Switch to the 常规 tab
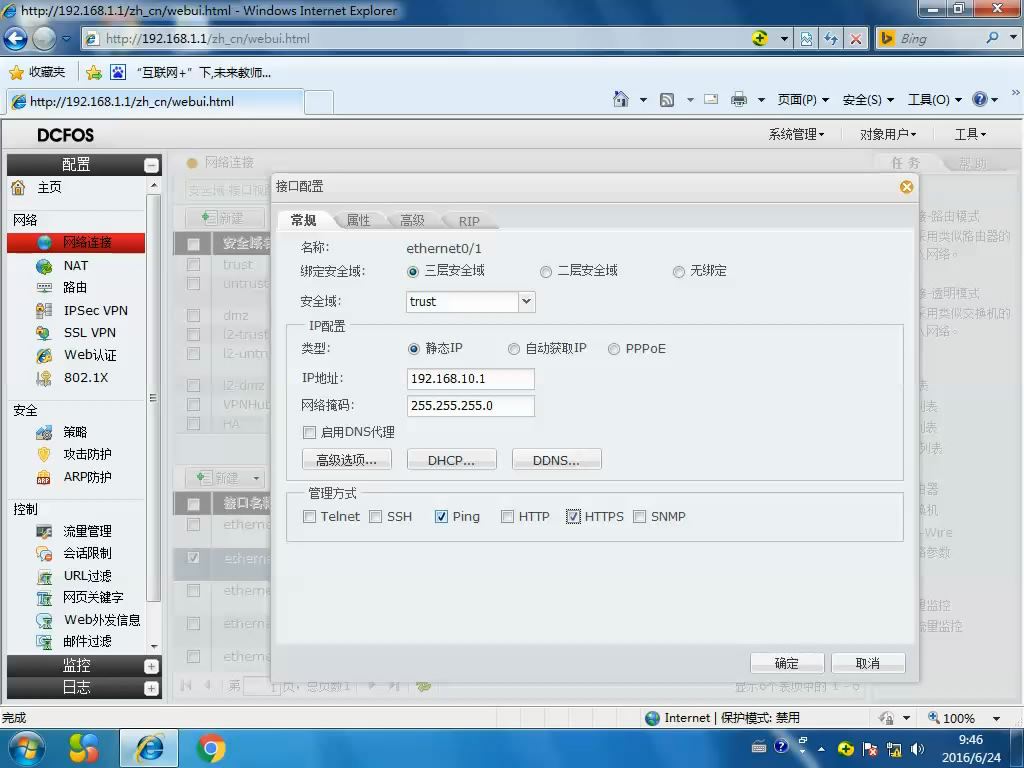Image resolution: width=1024 pixels, height=768 pixels. coord(304,221)
